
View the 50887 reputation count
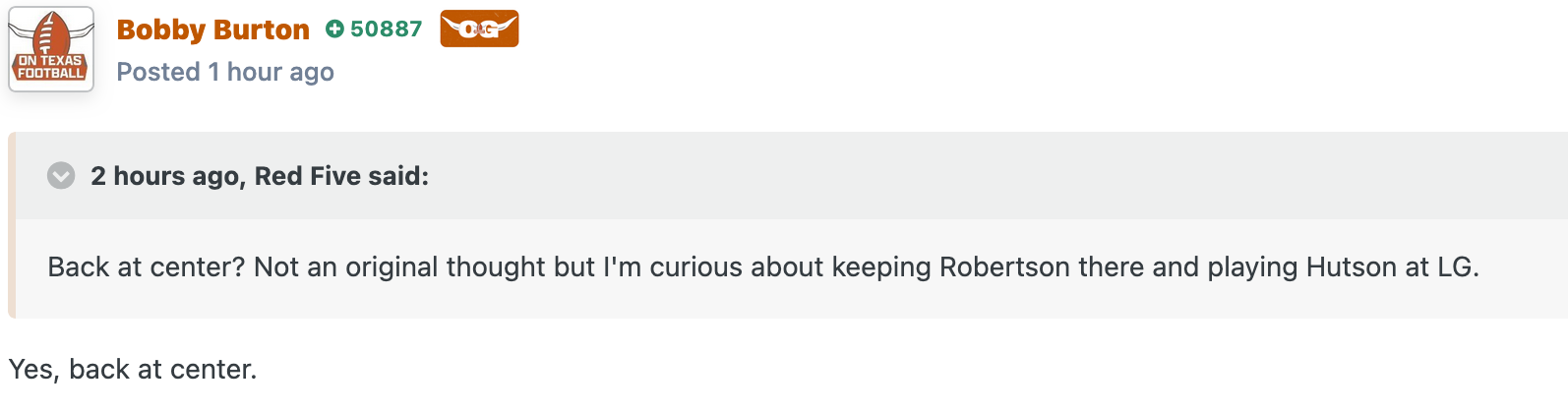[387, 29]
